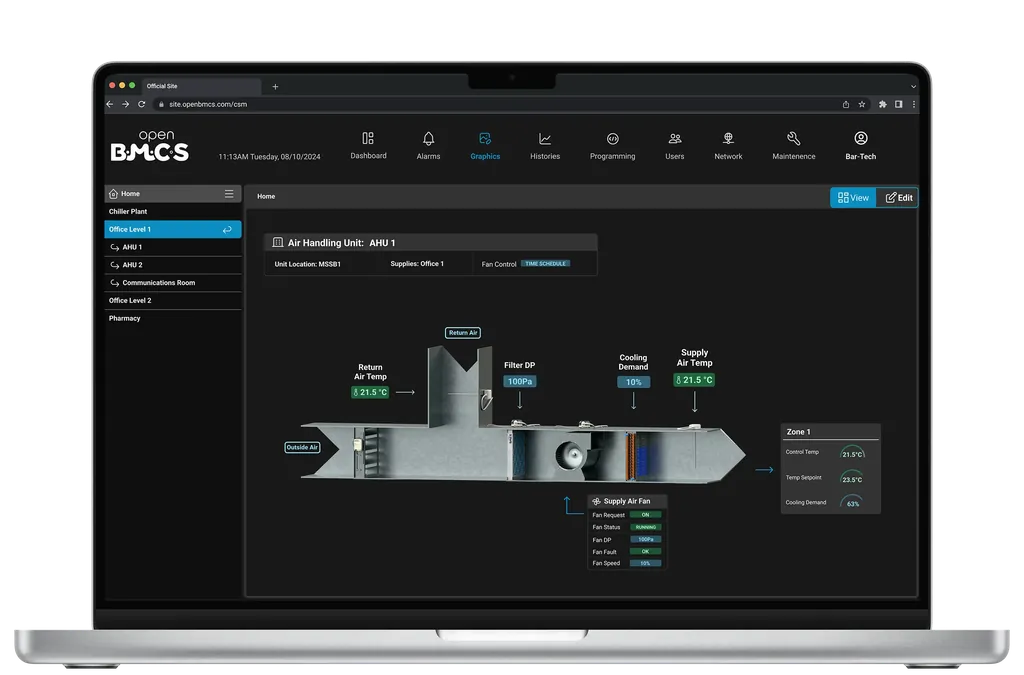
Task: Open the Network section
Action: (x=728, y=146)
